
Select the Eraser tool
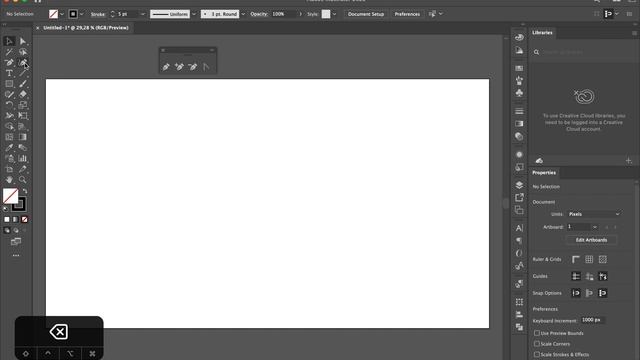pyautogui.click(x=23, y=94)
